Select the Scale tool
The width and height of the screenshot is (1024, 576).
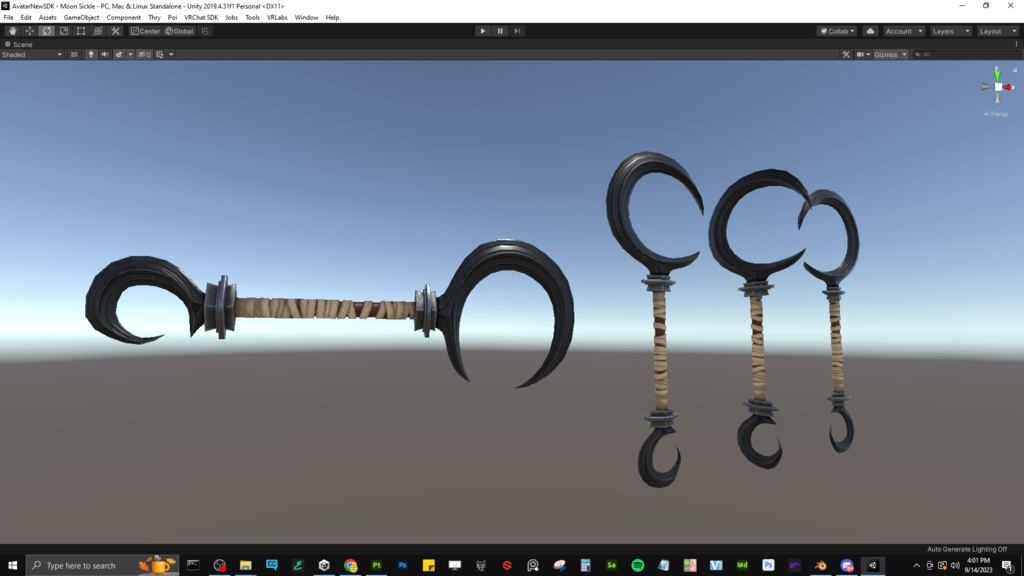coord(63,31)
